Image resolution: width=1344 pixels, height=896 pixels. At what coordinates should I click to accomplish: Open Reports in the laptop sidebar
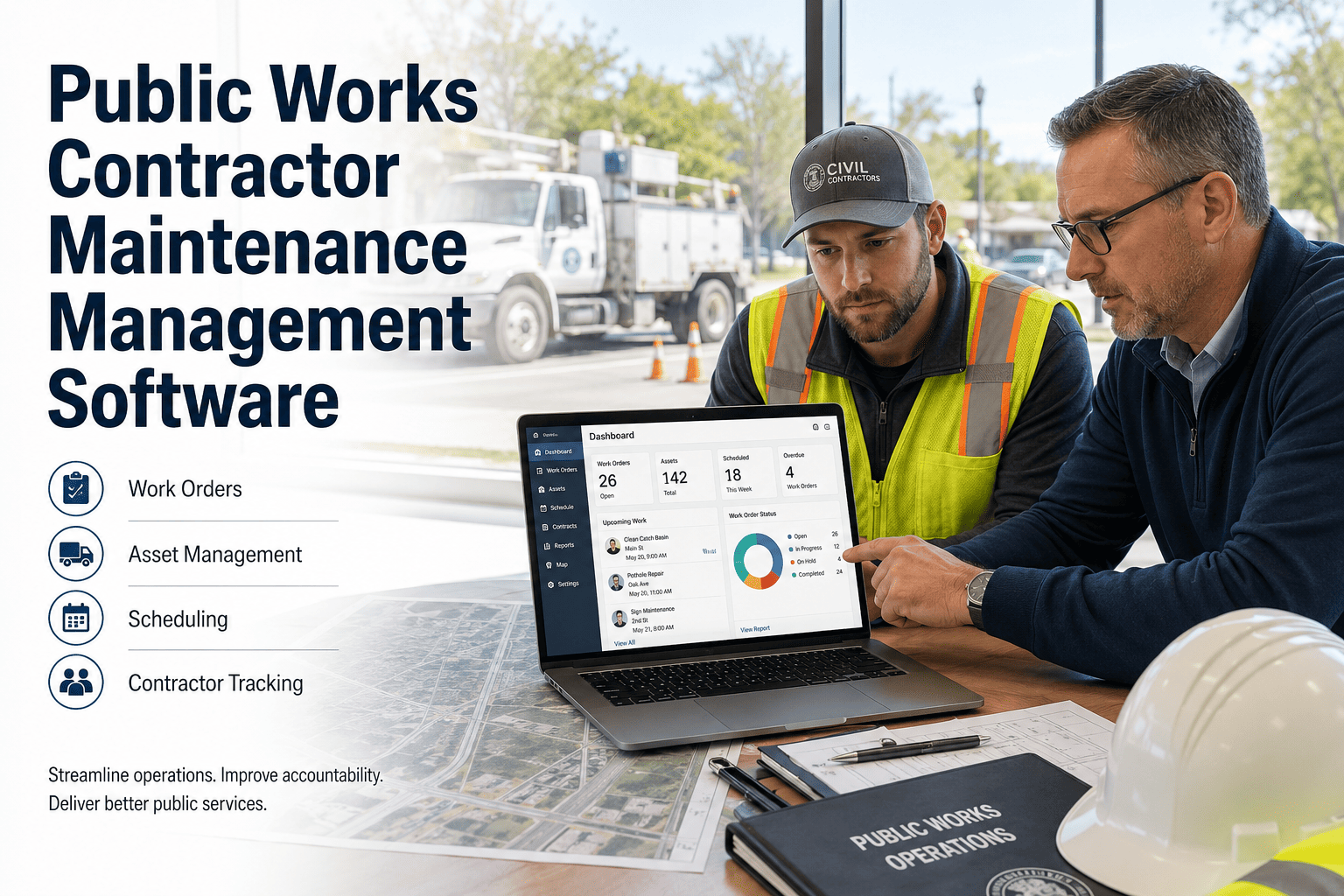pyautogui.click(x=559, y=546)
